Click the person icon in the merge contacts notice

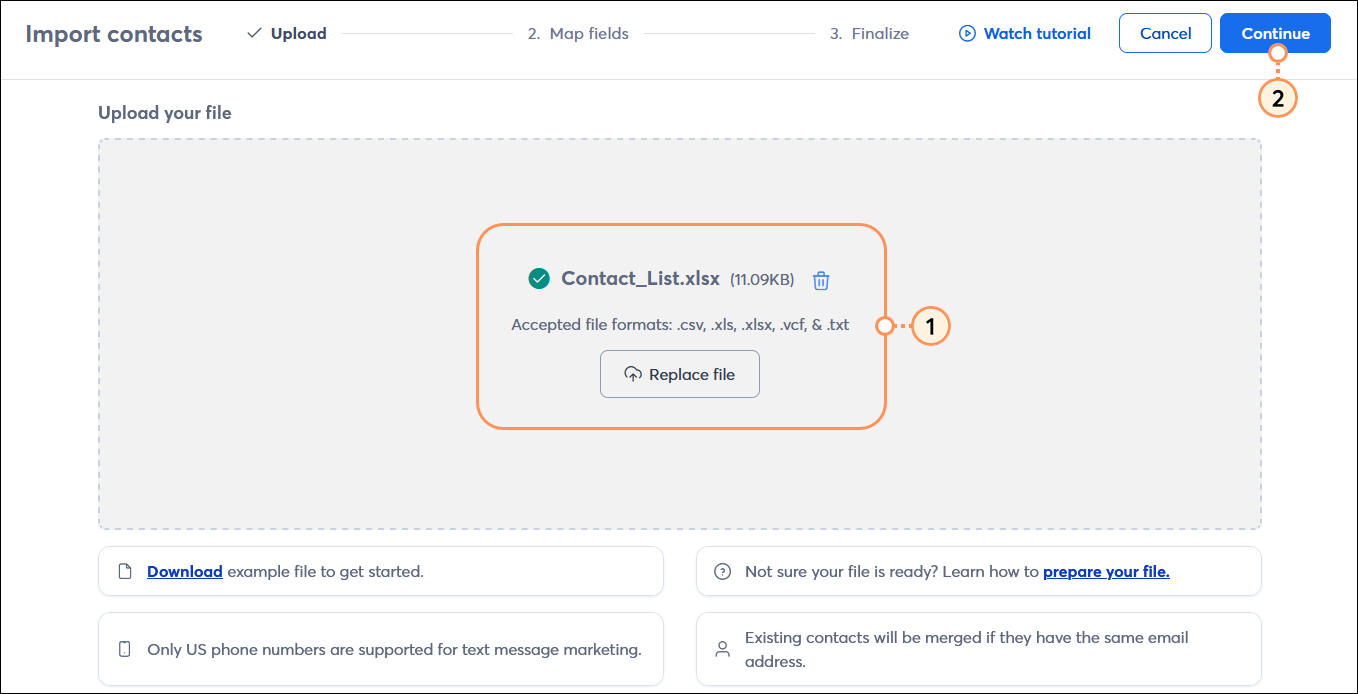722,648
